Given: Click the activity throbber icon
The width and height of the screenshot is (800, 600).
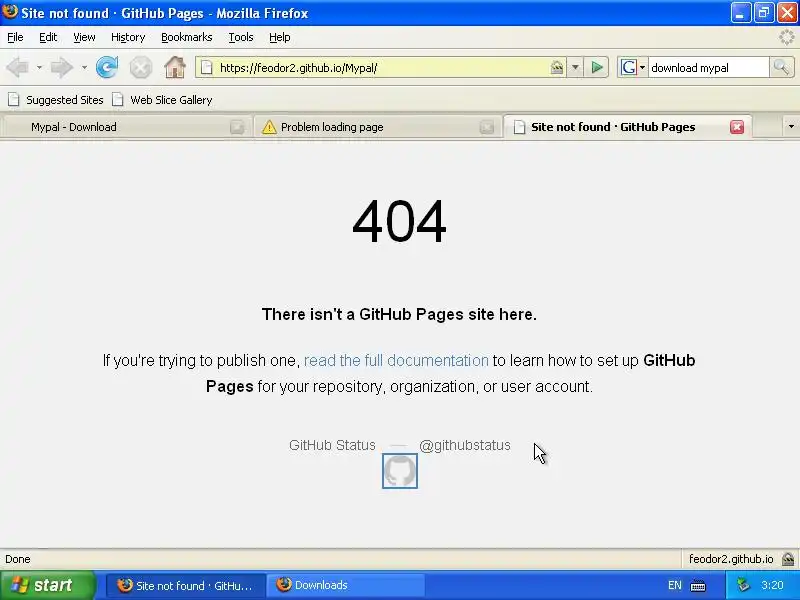Looking at the screenshot, I should [x=787, y=37].
